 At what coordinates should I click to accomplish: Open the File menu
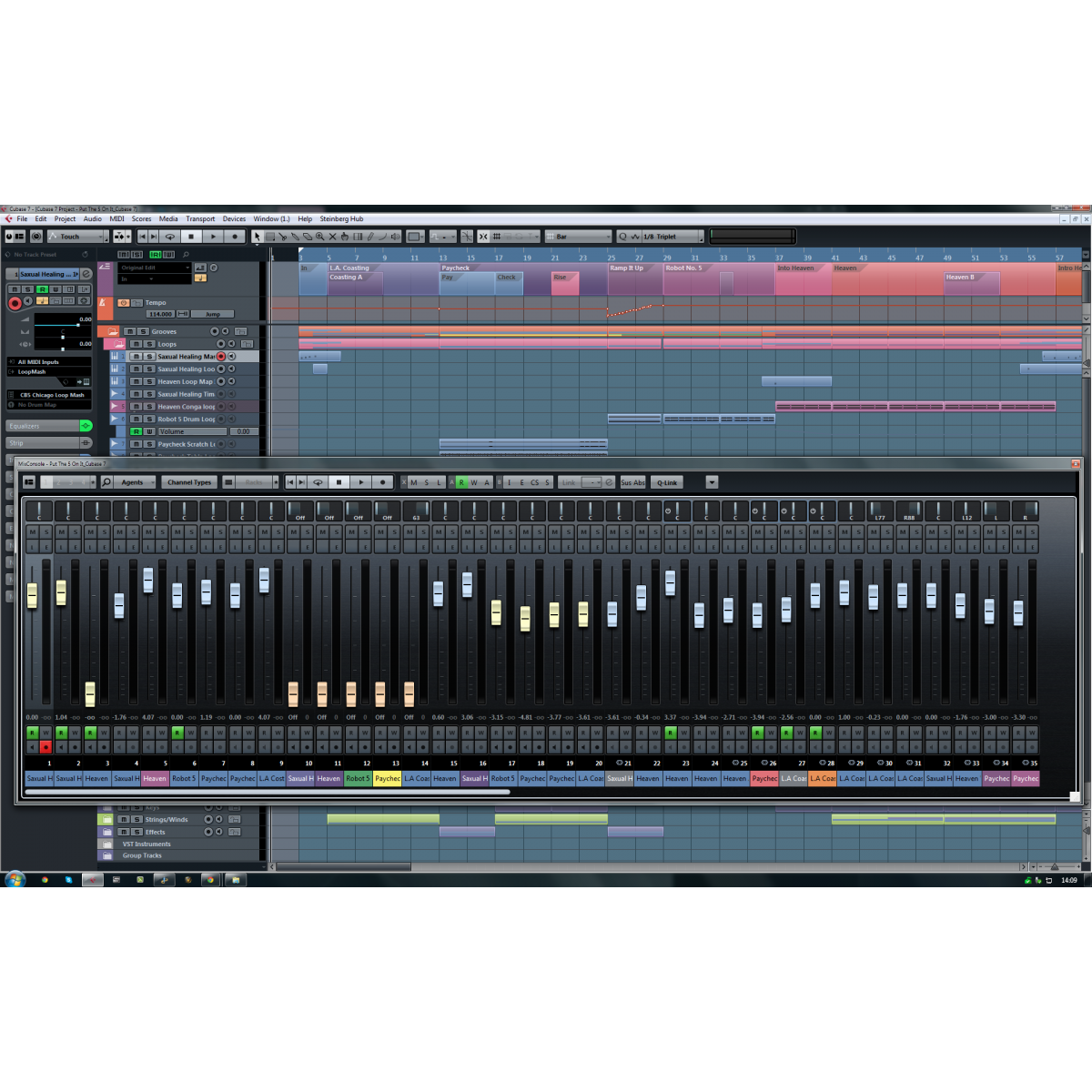click(22, 218)
